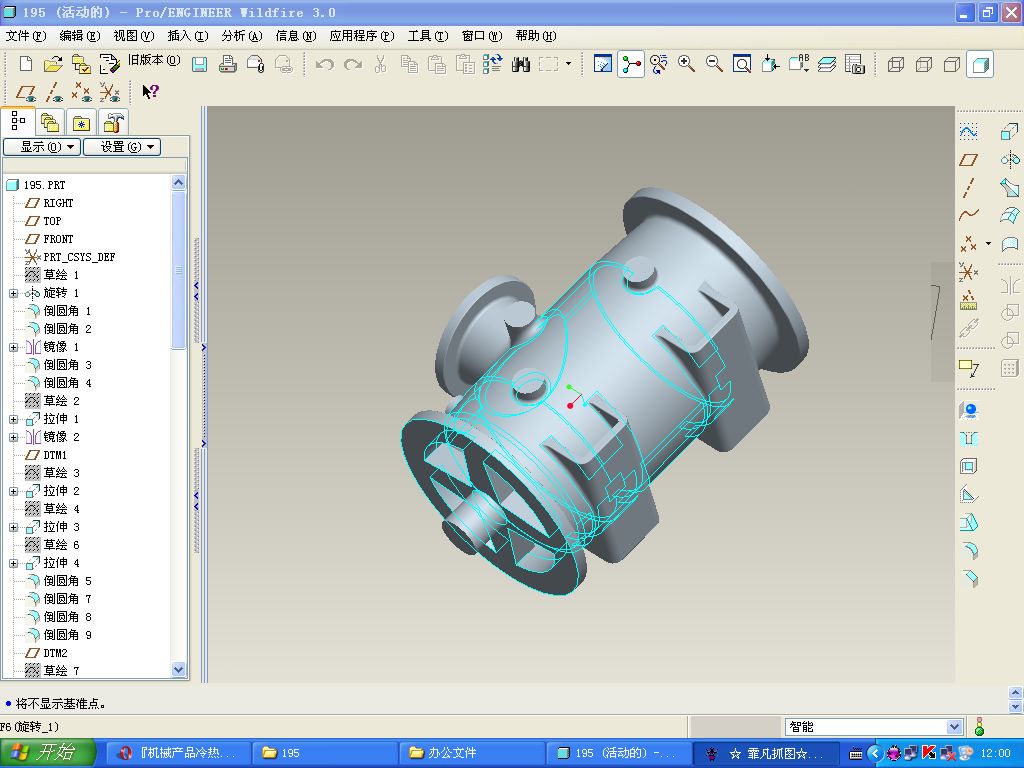Screen dimensions: 1024x768
Task: Enable shaded display mode
Action: 980,64
